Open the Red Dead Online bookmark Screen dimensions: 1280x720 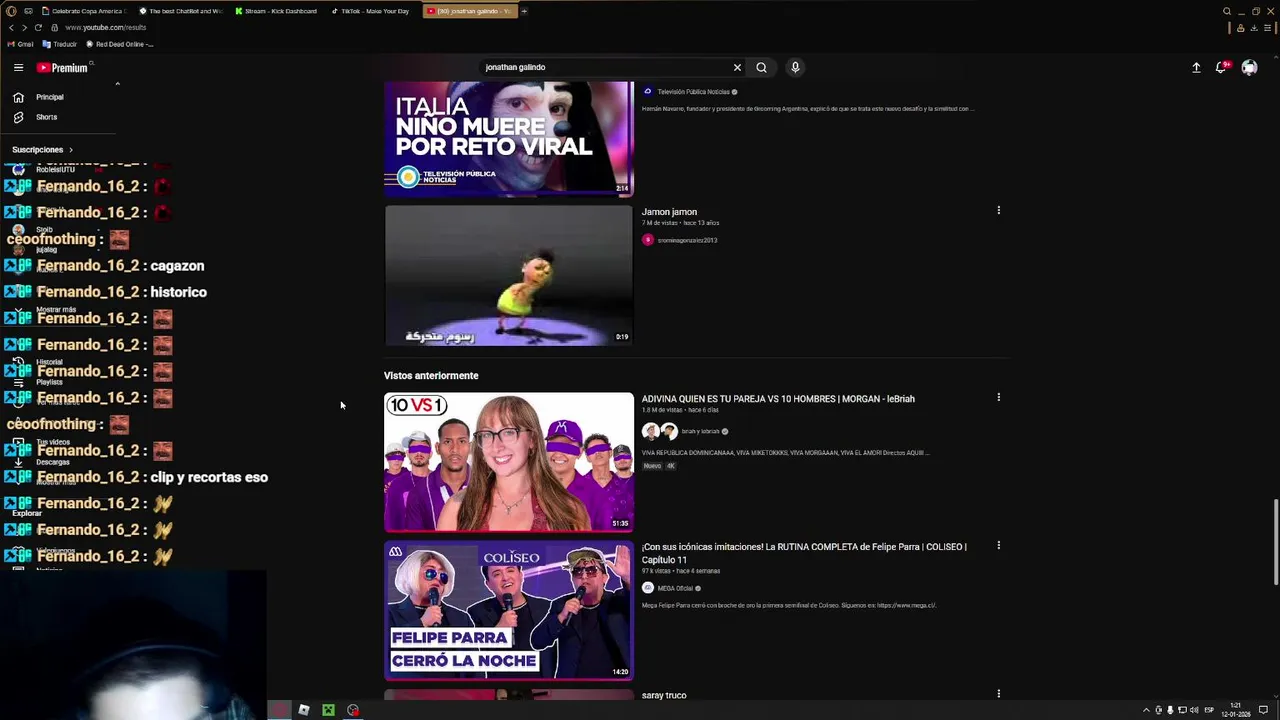[120, 44]
